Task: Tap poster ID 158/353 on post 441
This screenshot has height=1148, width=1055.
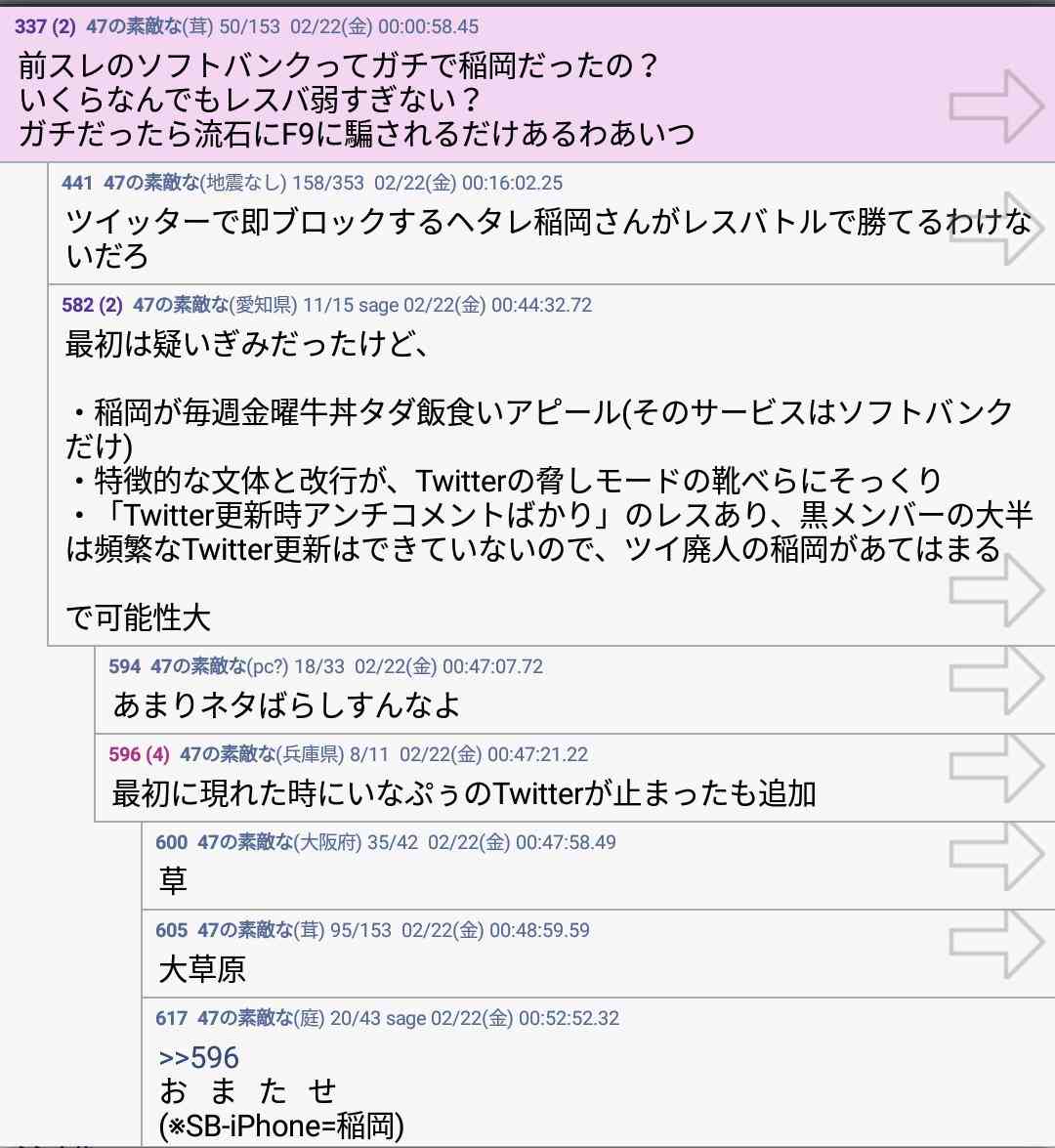Action: point(328,183)
